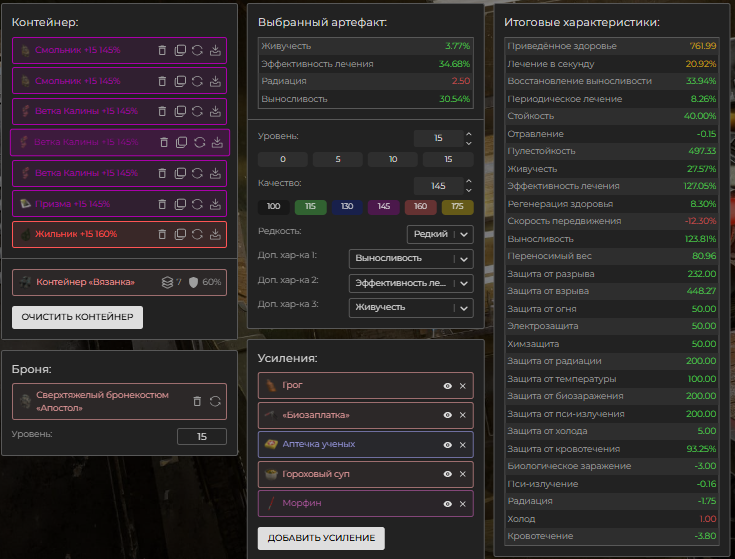Expand the Доп. хар-ка 1 dropdown
This screenshot has width=735, height=559.
point(410,259)
